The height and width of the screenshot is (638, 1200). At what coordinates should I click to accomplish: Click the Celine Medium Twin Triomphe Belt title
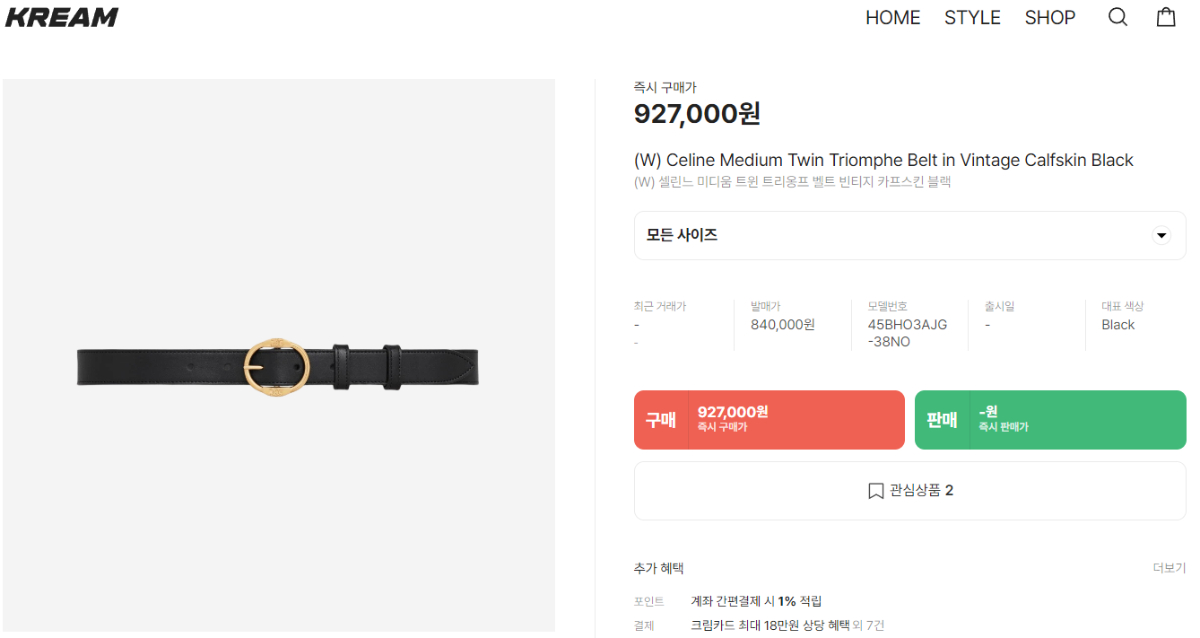pyautogui.click(x=884, y=160)
